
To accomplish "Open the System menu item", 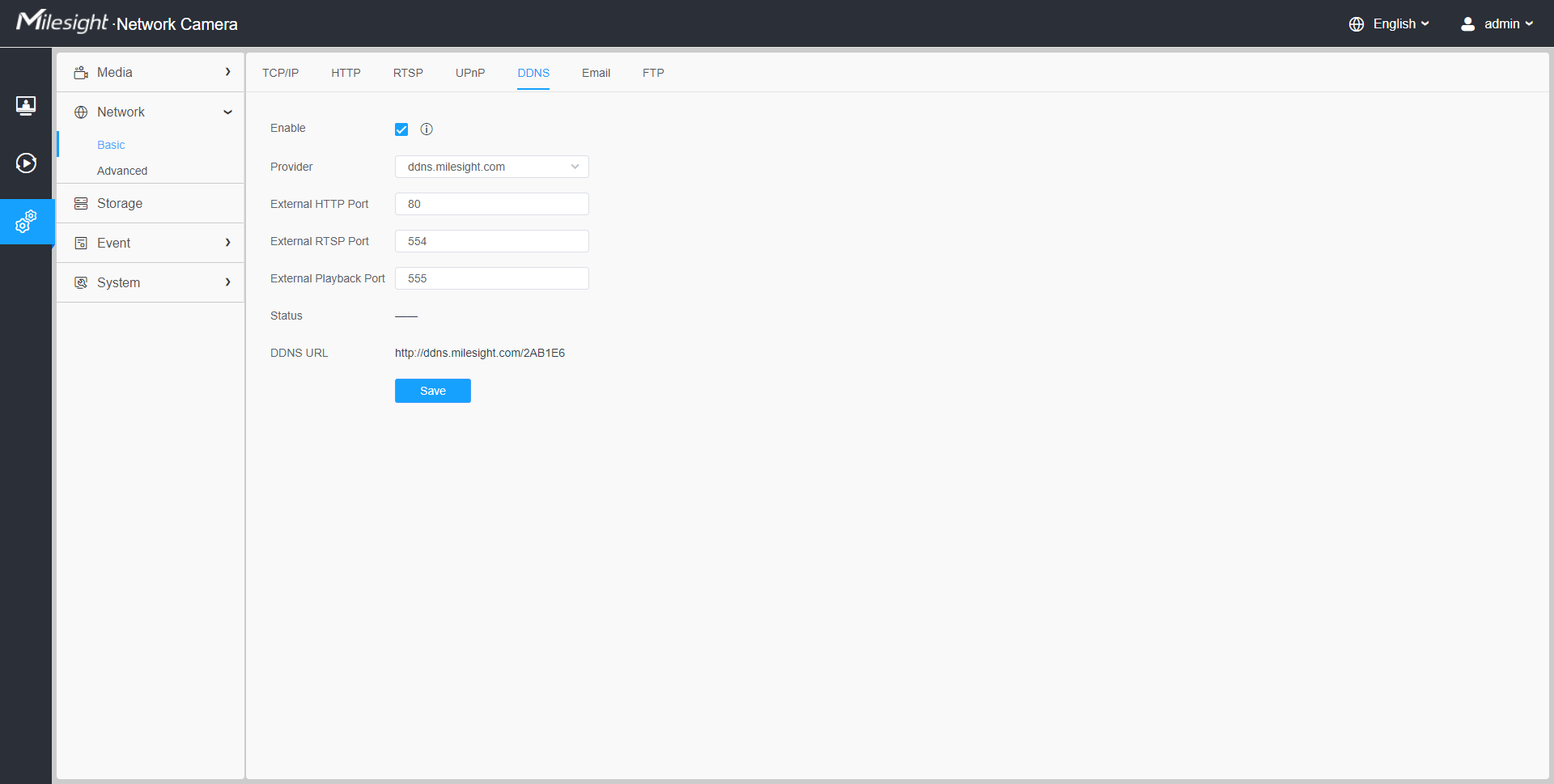I will pyautogui.click(x=151, y=283).
